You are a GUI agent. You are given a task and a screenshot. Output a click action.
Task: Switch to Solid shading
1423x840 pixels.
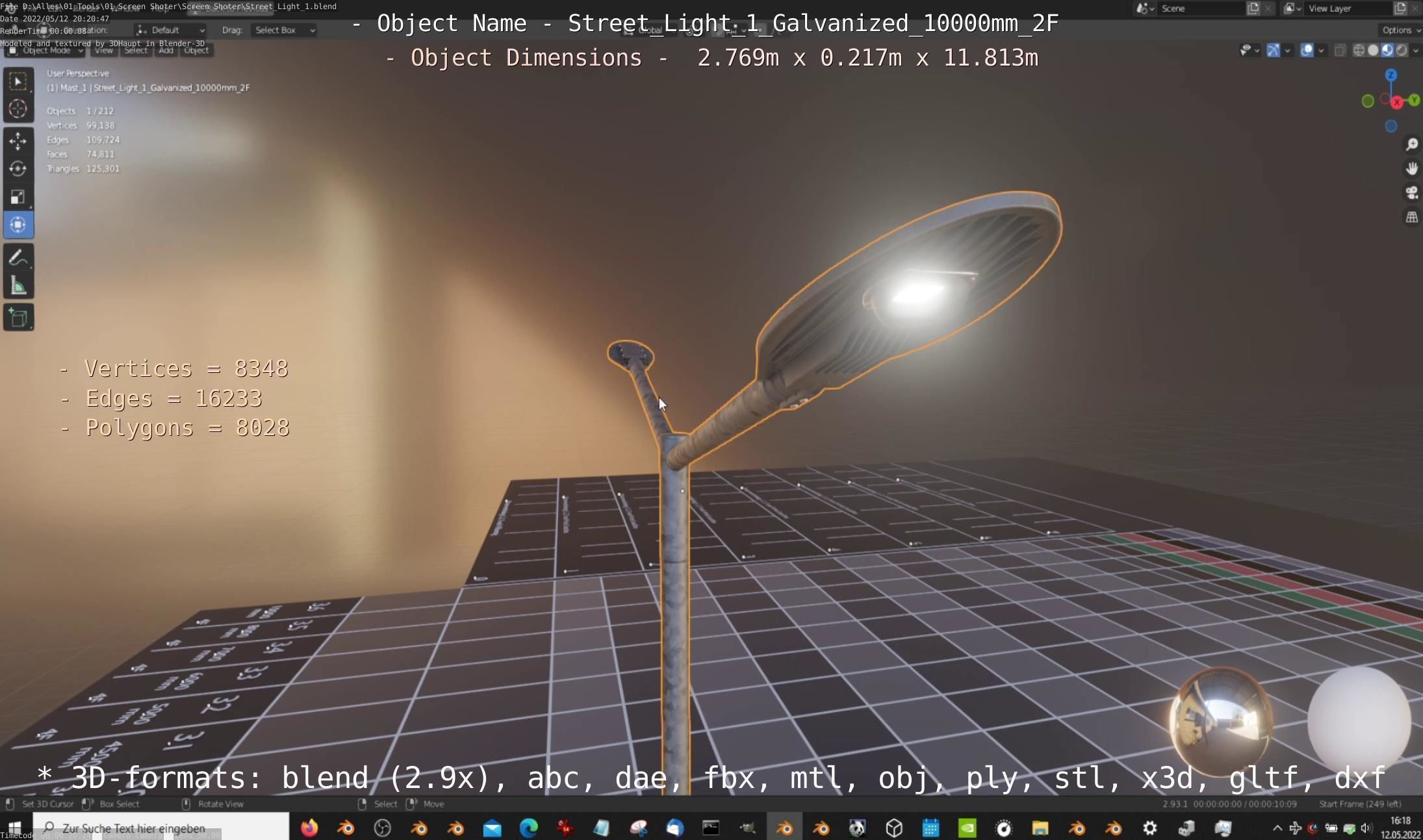1373,50
